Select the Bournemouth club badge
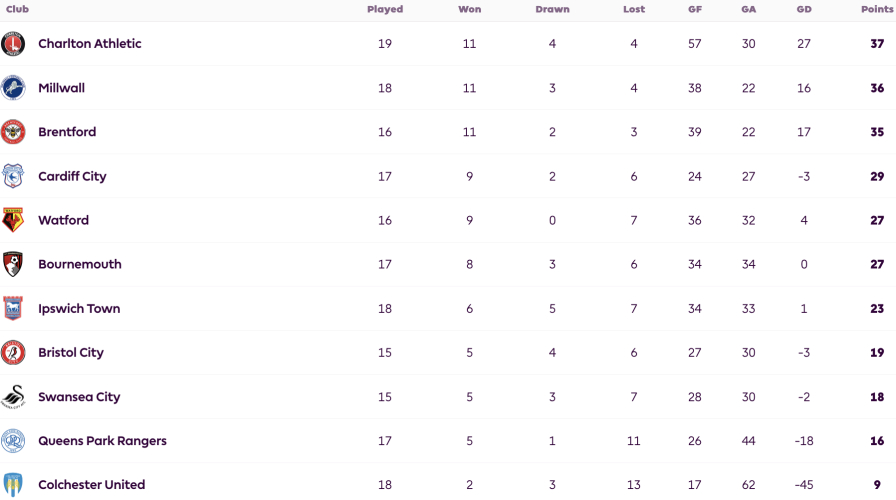 point(13,264)
